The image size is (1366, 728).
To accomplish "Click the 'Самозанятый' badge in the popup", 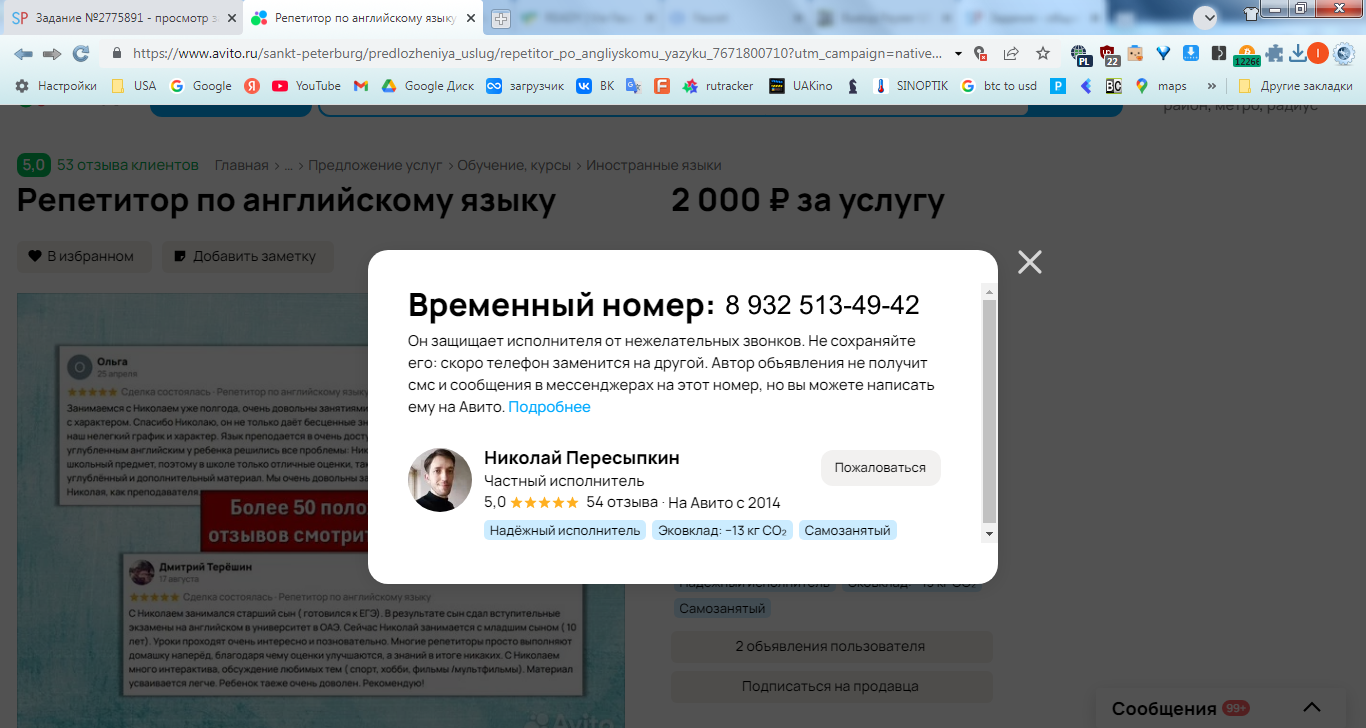I will [847, 530].
